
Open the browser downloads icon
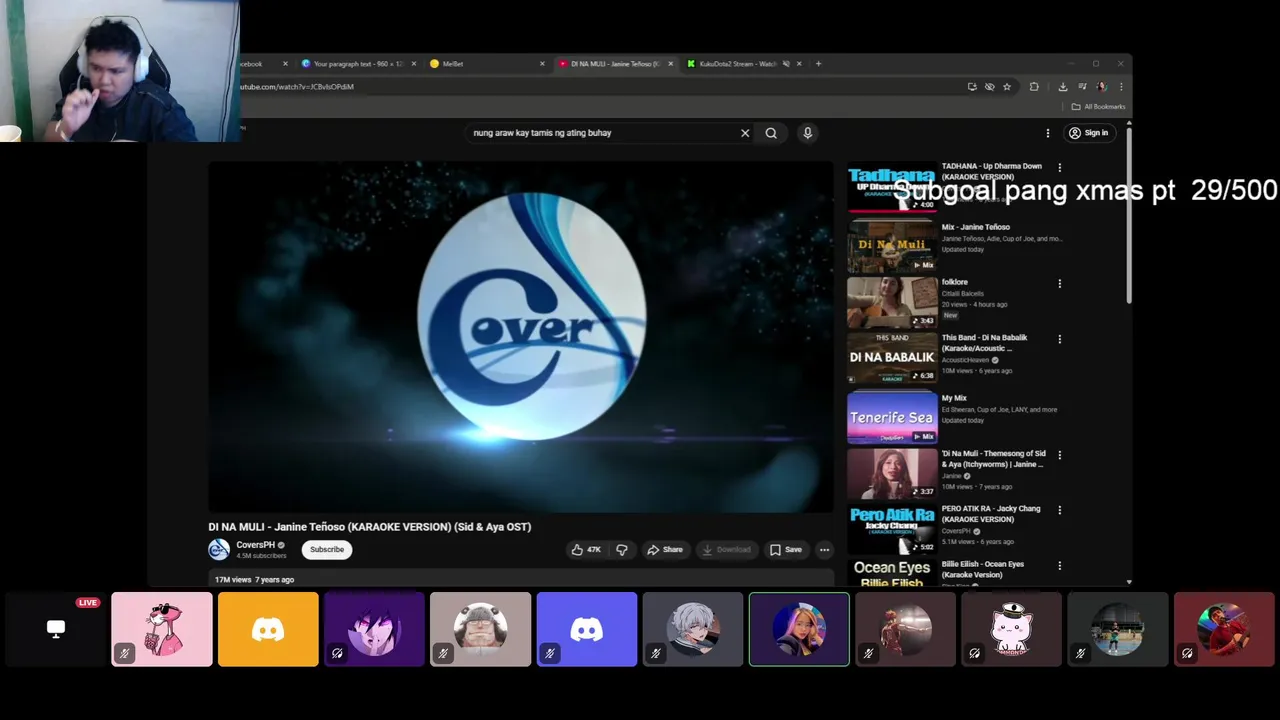(1063, 87)
